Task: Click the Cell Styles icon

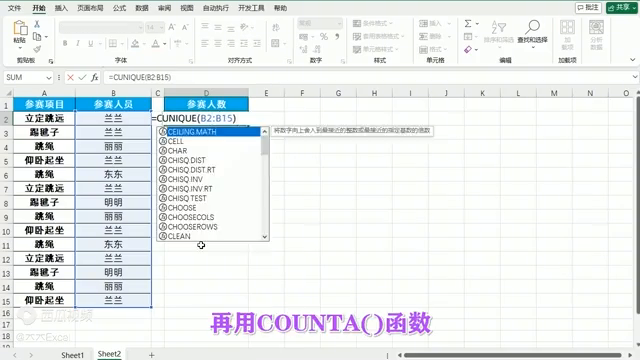Action: [x=357, y=49]
